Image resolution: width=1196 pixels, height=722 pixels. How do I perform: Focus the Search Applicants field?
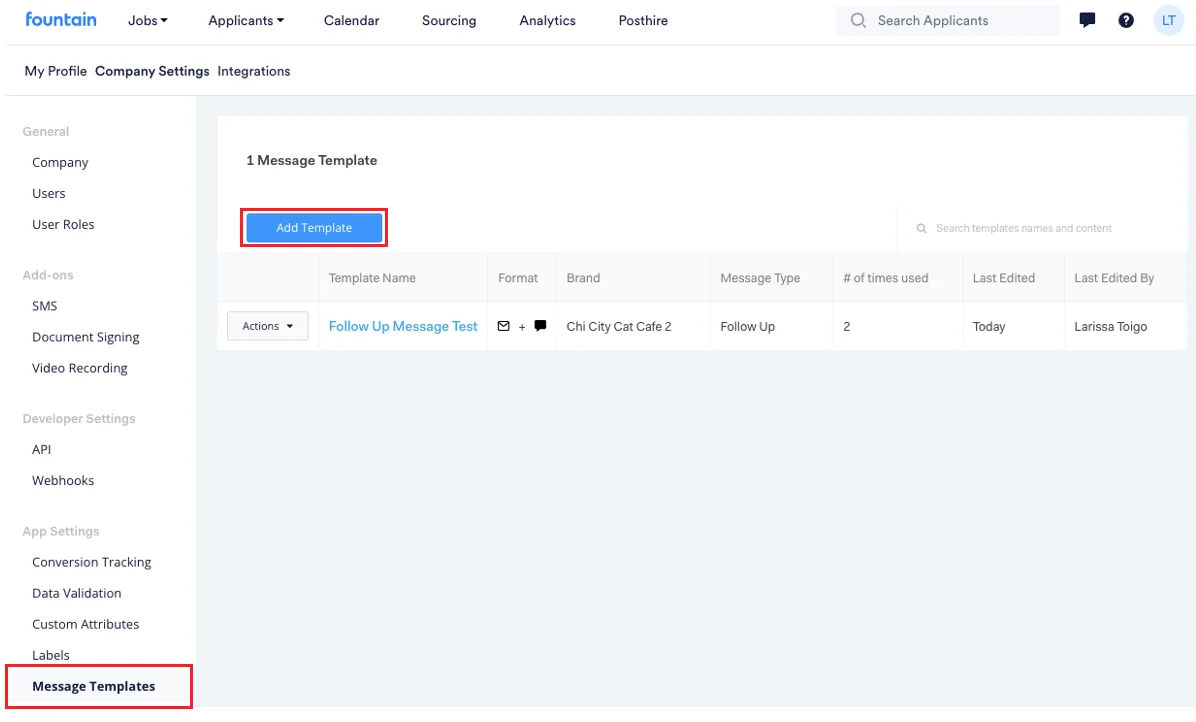tap(948, 21)
